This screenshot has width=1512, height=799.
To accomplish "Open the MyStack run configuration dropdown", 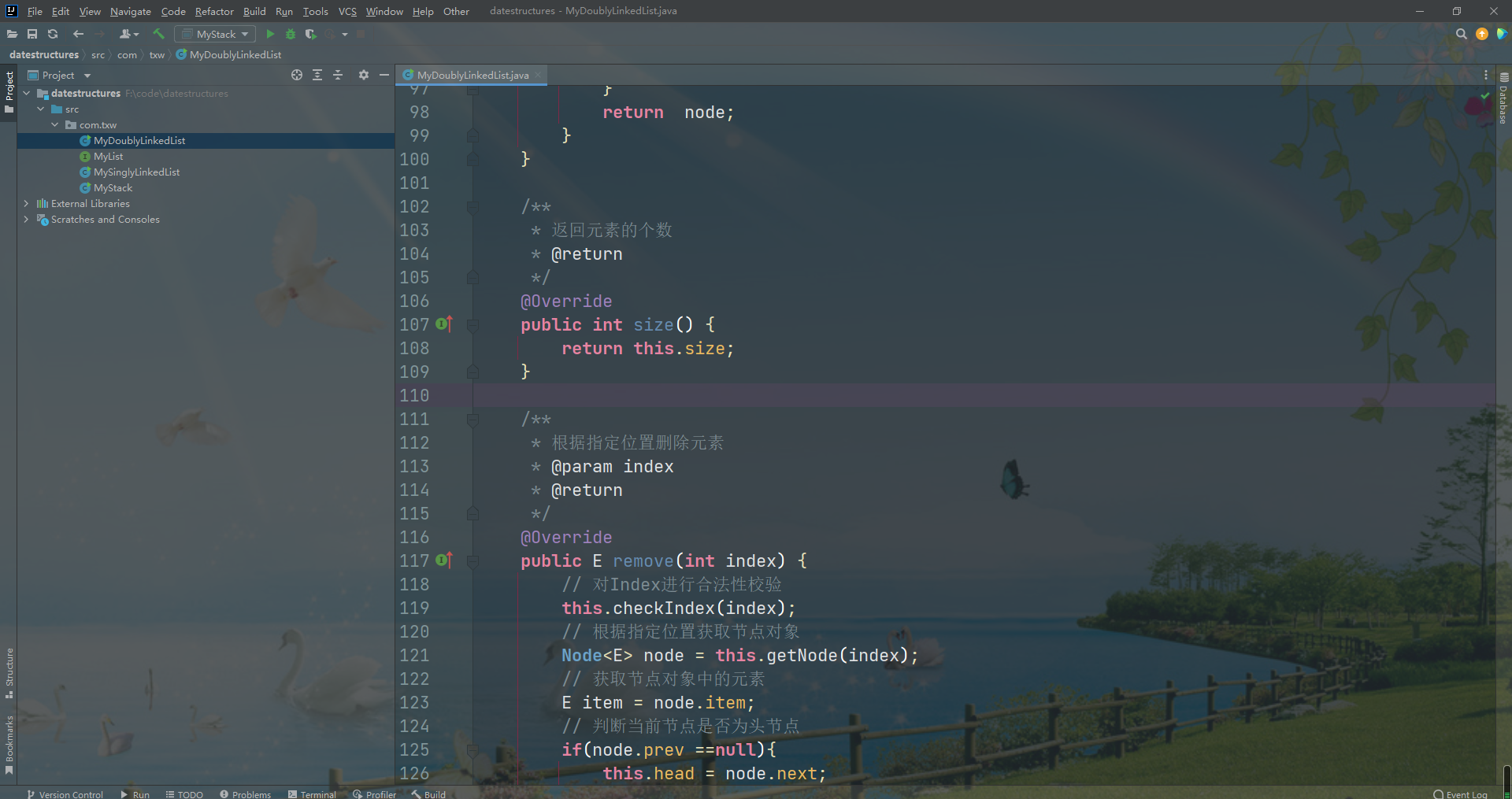I will (215, 34).
